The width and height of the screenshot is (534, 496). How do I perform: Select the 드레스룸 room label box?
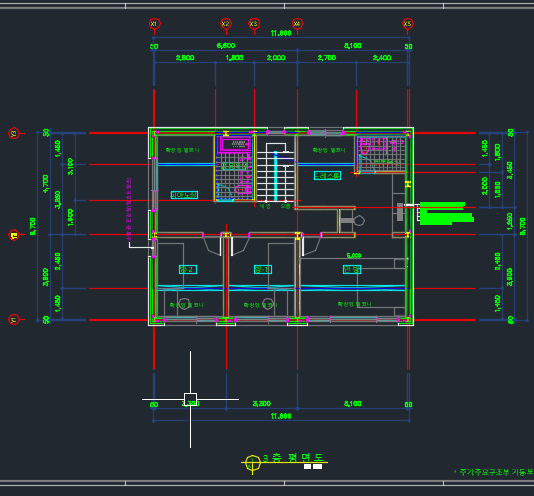tap(327, 175)
